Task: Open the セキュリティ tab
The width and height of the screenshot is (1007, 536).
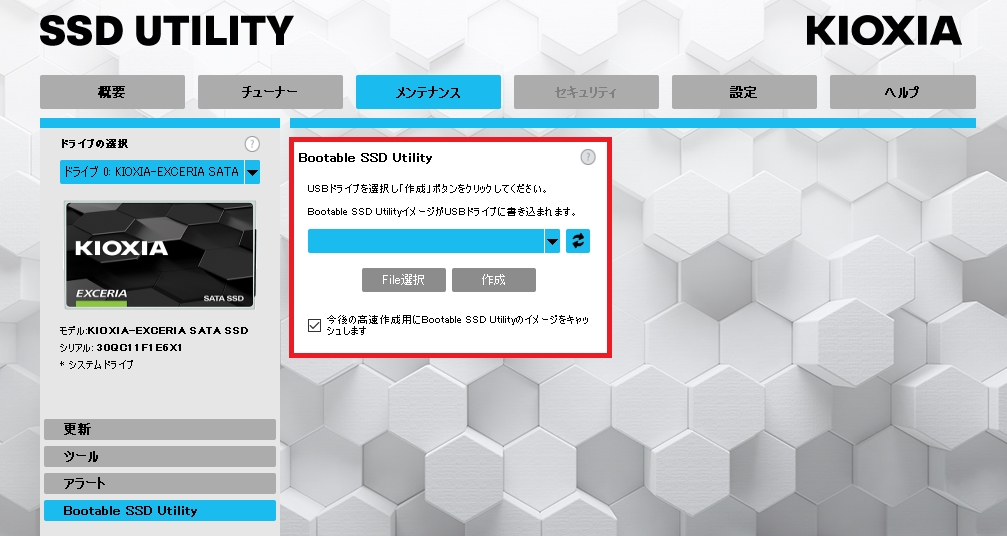Action: [586, 92]
